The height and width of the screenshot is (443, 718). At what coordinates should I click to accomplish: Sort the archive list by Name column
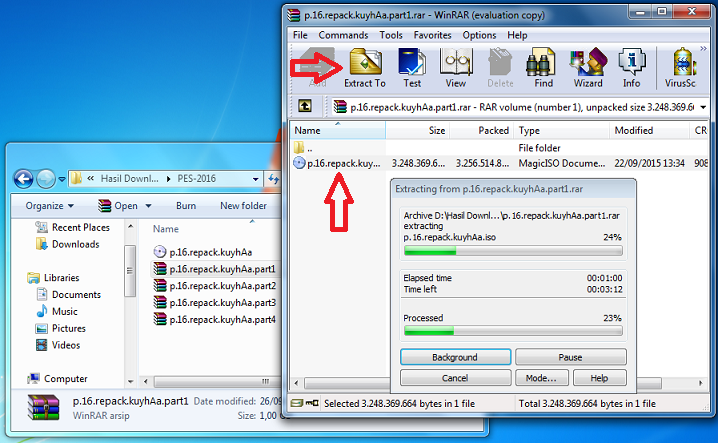(x=338, y=131)
